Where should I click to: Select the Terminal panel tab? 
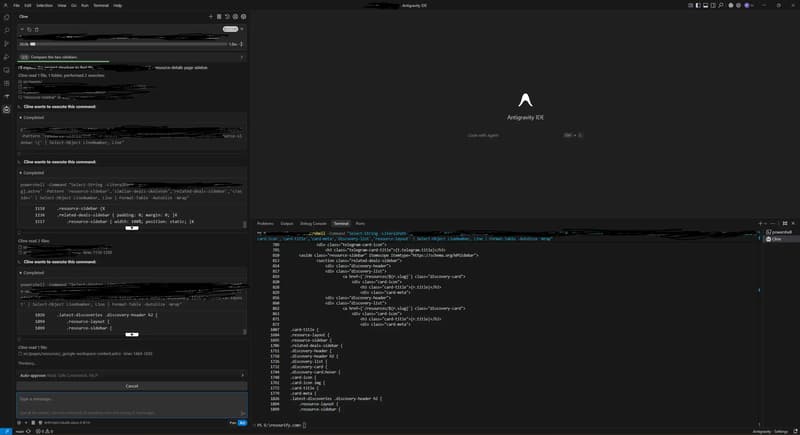[341, 223]
